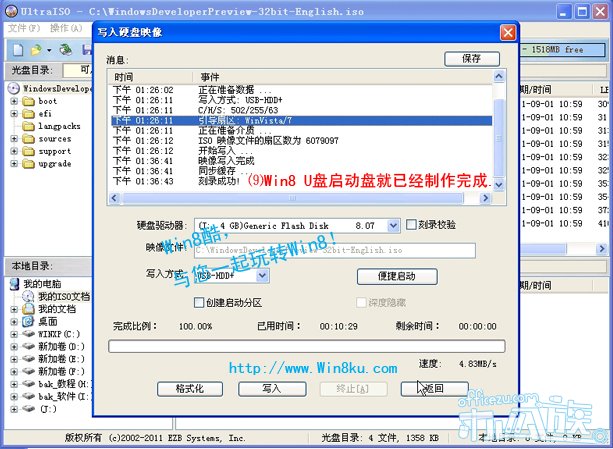Click the 返回 button
The image size is (613, 449).
point(434,389)
